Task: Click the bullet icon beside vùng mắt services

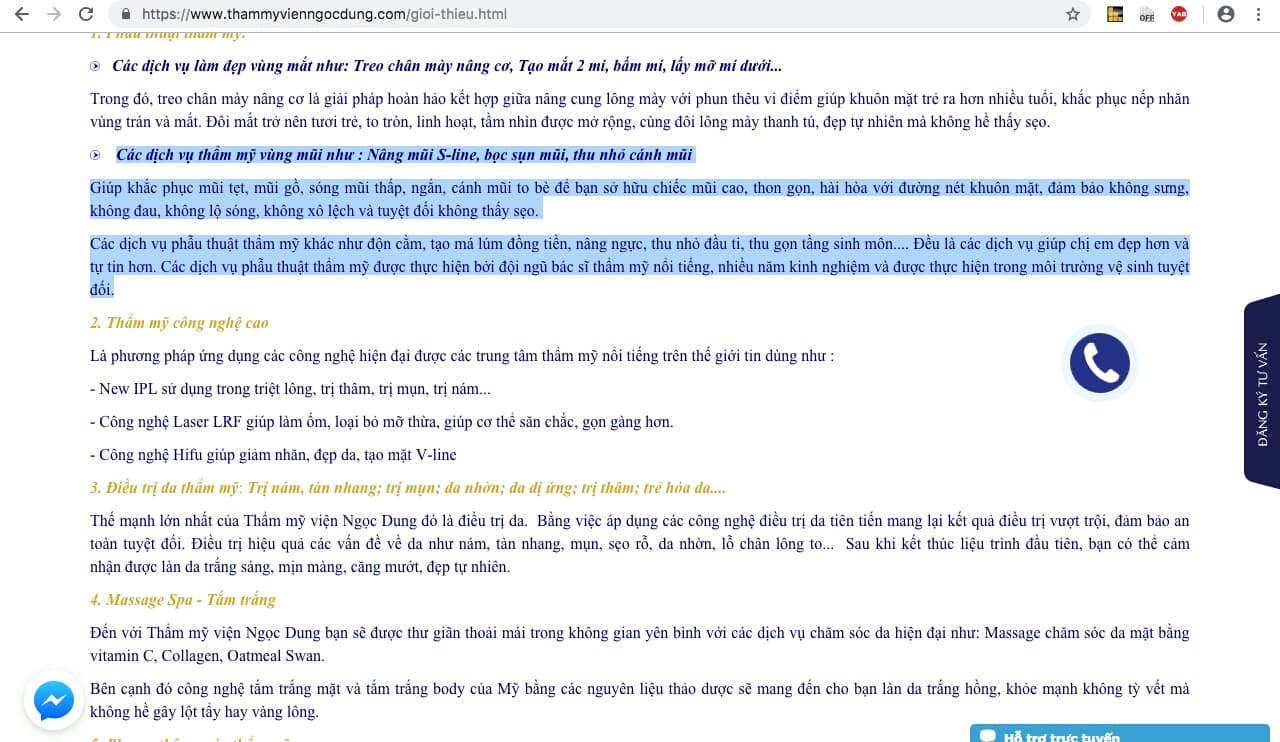Action: pyautogui.click(x=96, y=66)
